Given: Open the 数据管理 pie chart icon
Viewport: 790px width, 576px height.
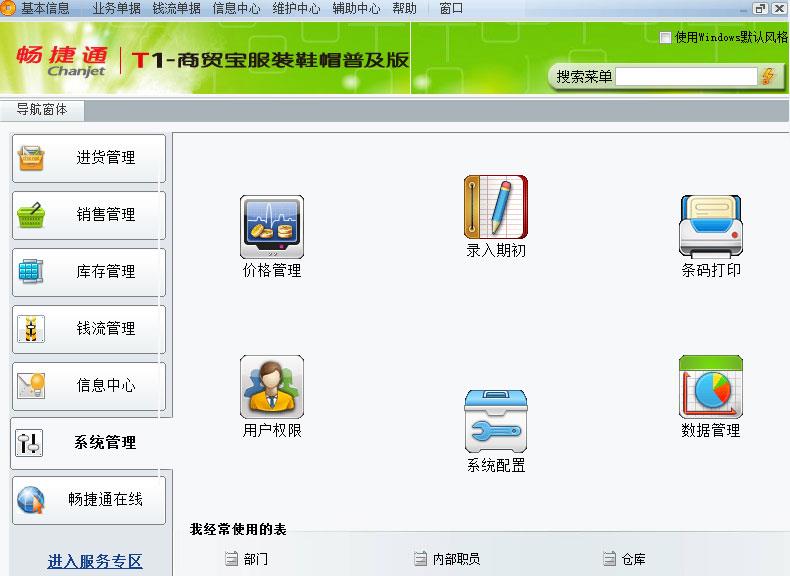Looking at the screenshot, I should point(711,387).
